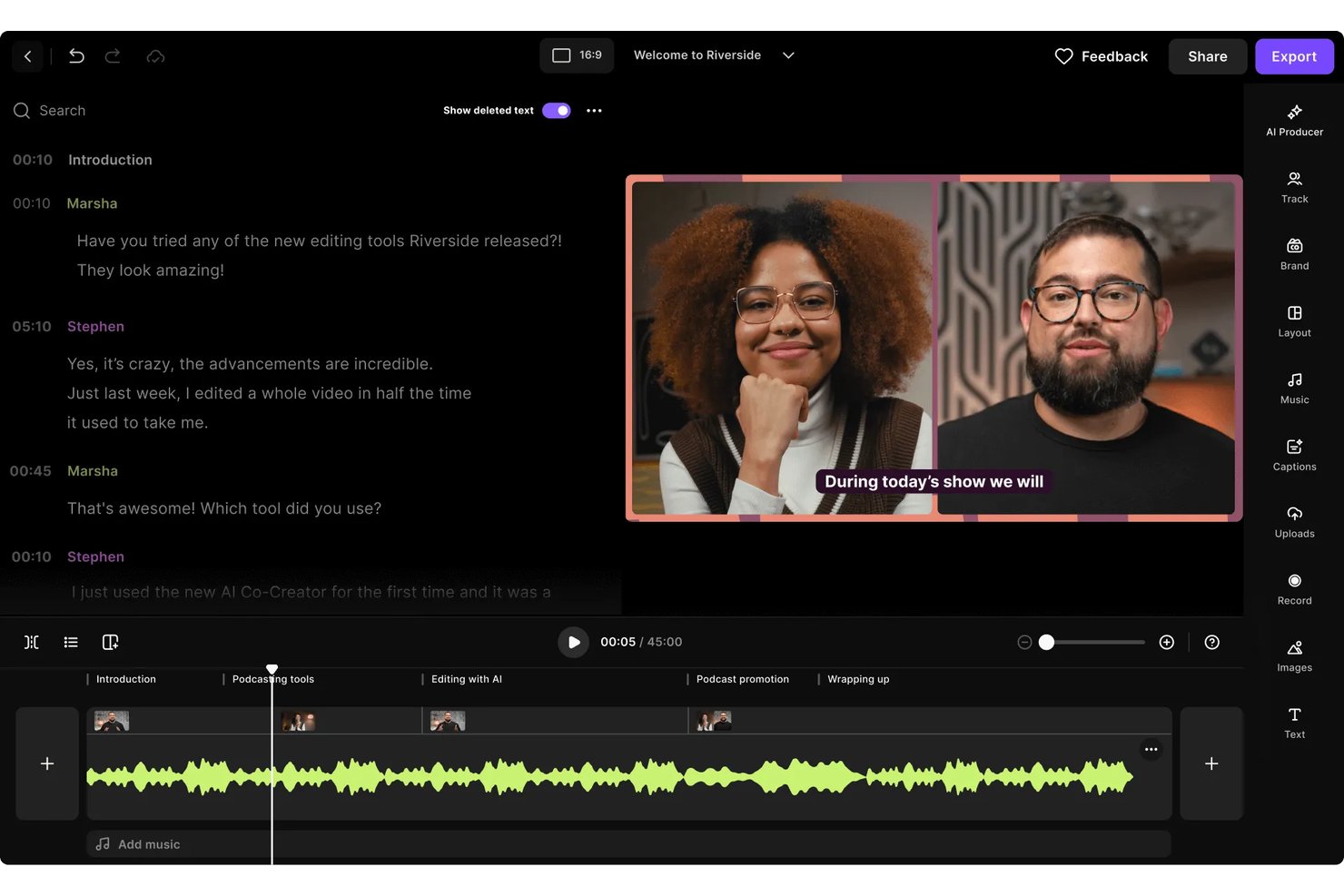Open the transcript three-dot options menu

594,111
